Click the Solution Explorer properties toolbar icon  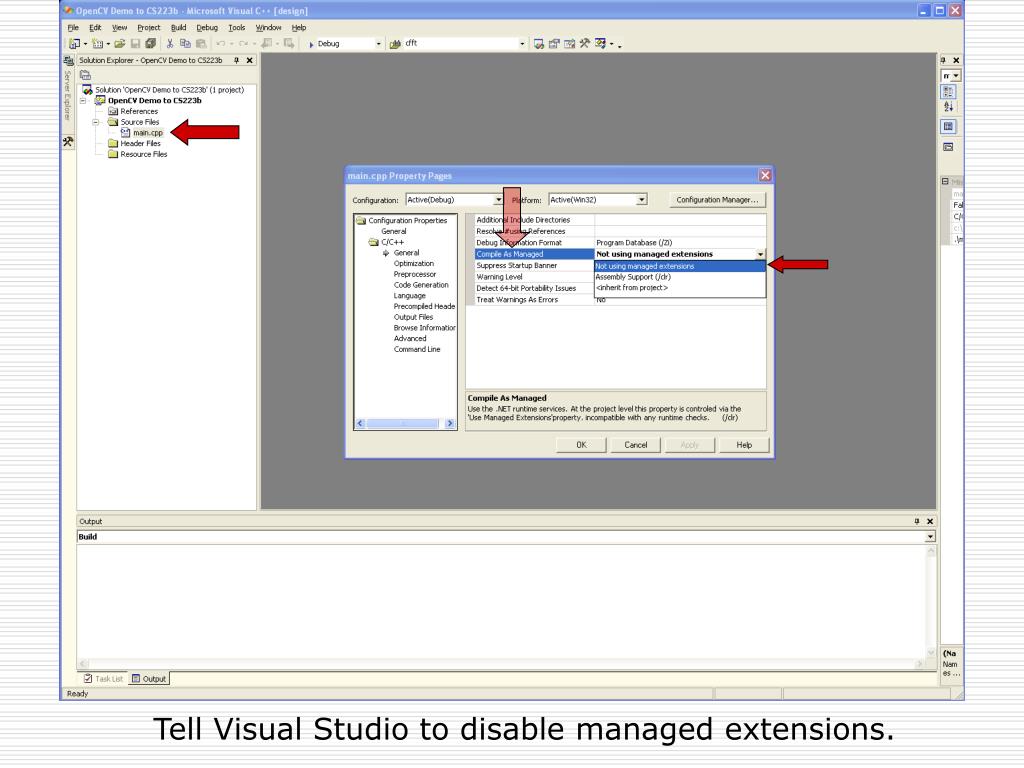[86, 75]
